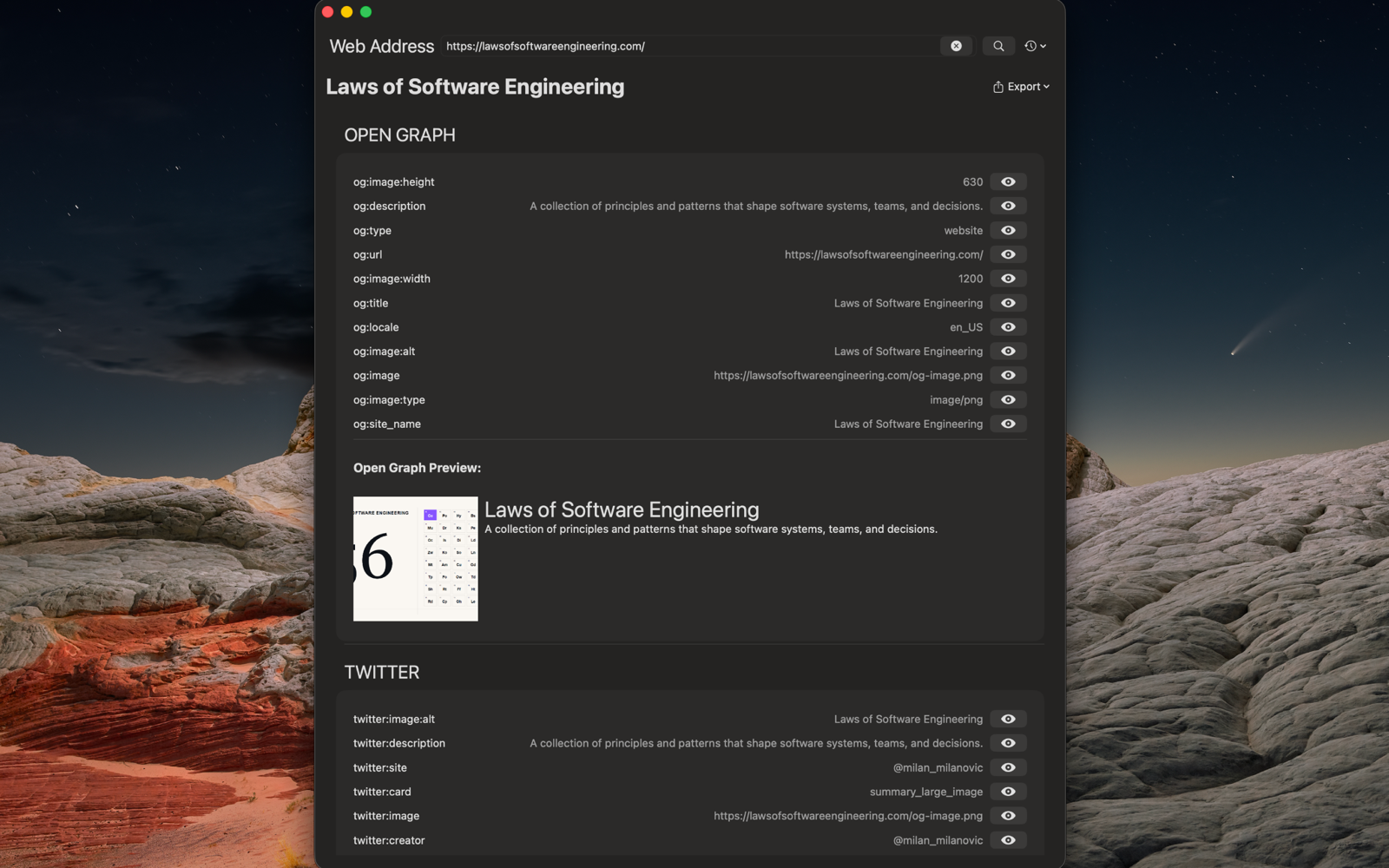
Task: Click the og:site_name label
Action: pyautogui.click(x=387, y=424)
